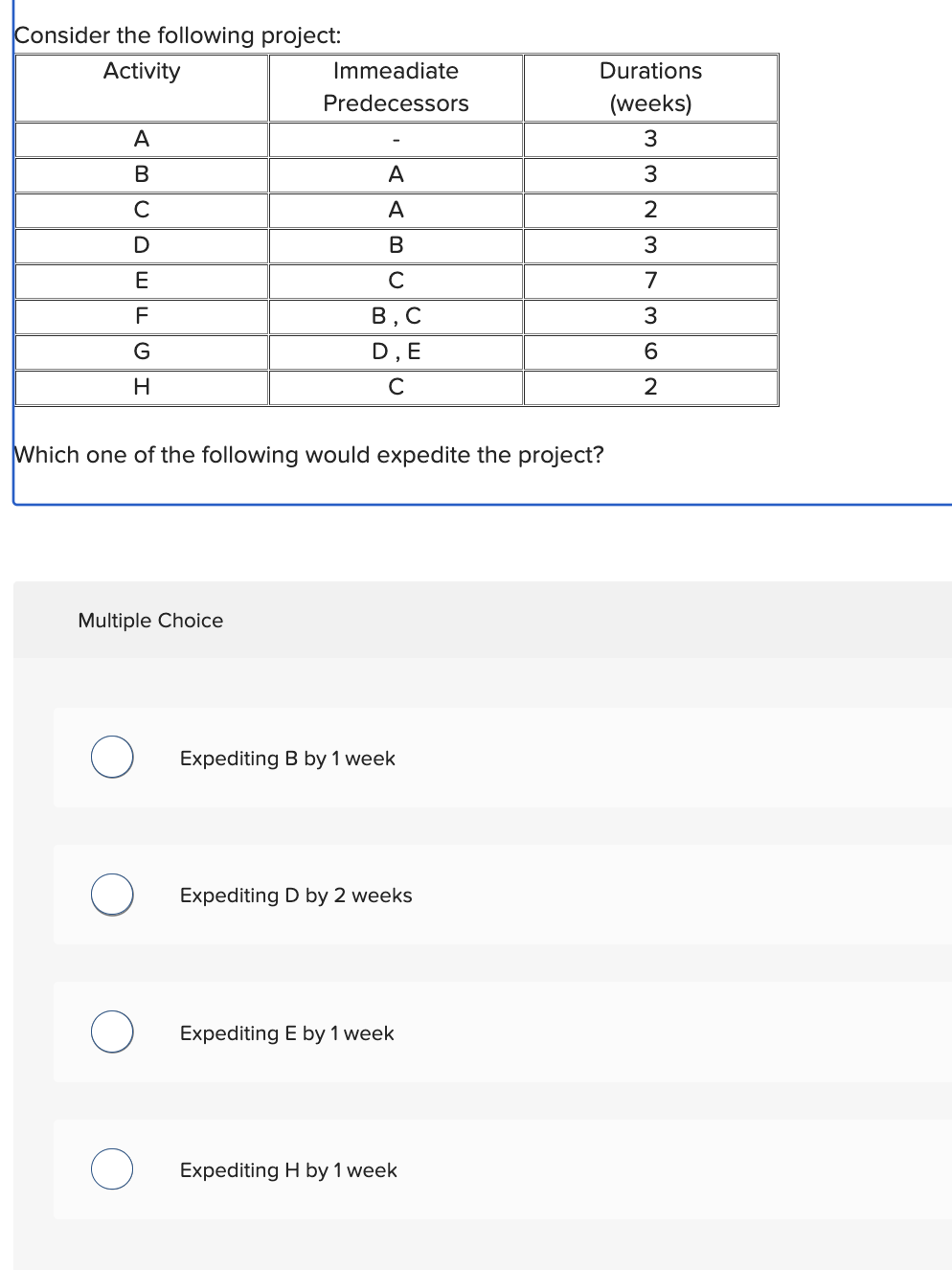
Task: Select the radio button for Expediting E by 1 week
Action: (111, 1032)
